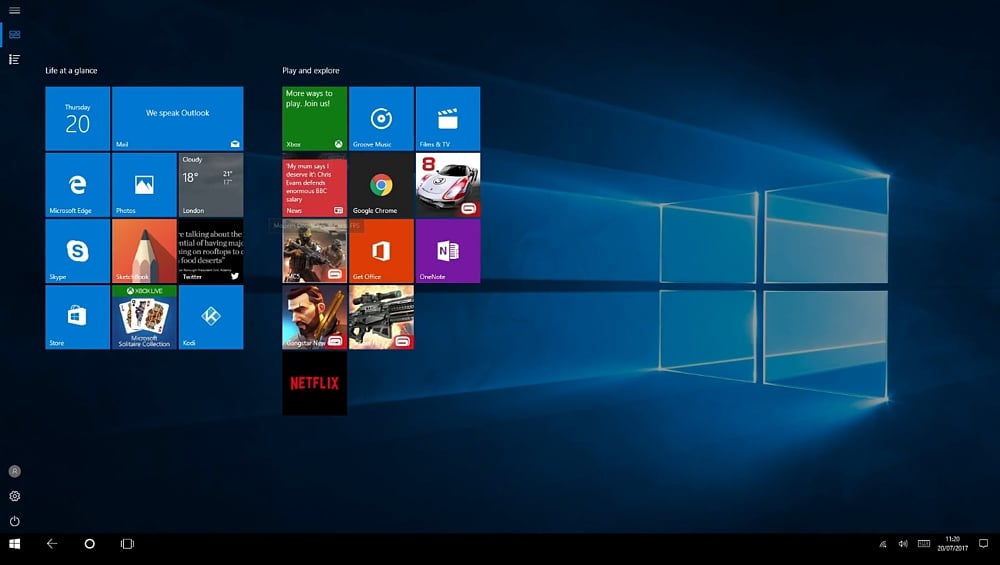
Task: Open the Groove Music tile
Action: pos(381,119)
